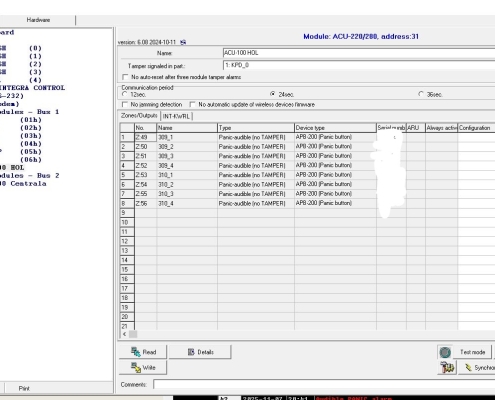Open the Zones/Outputs tab
495x400 pixels.
coord(139,116)
